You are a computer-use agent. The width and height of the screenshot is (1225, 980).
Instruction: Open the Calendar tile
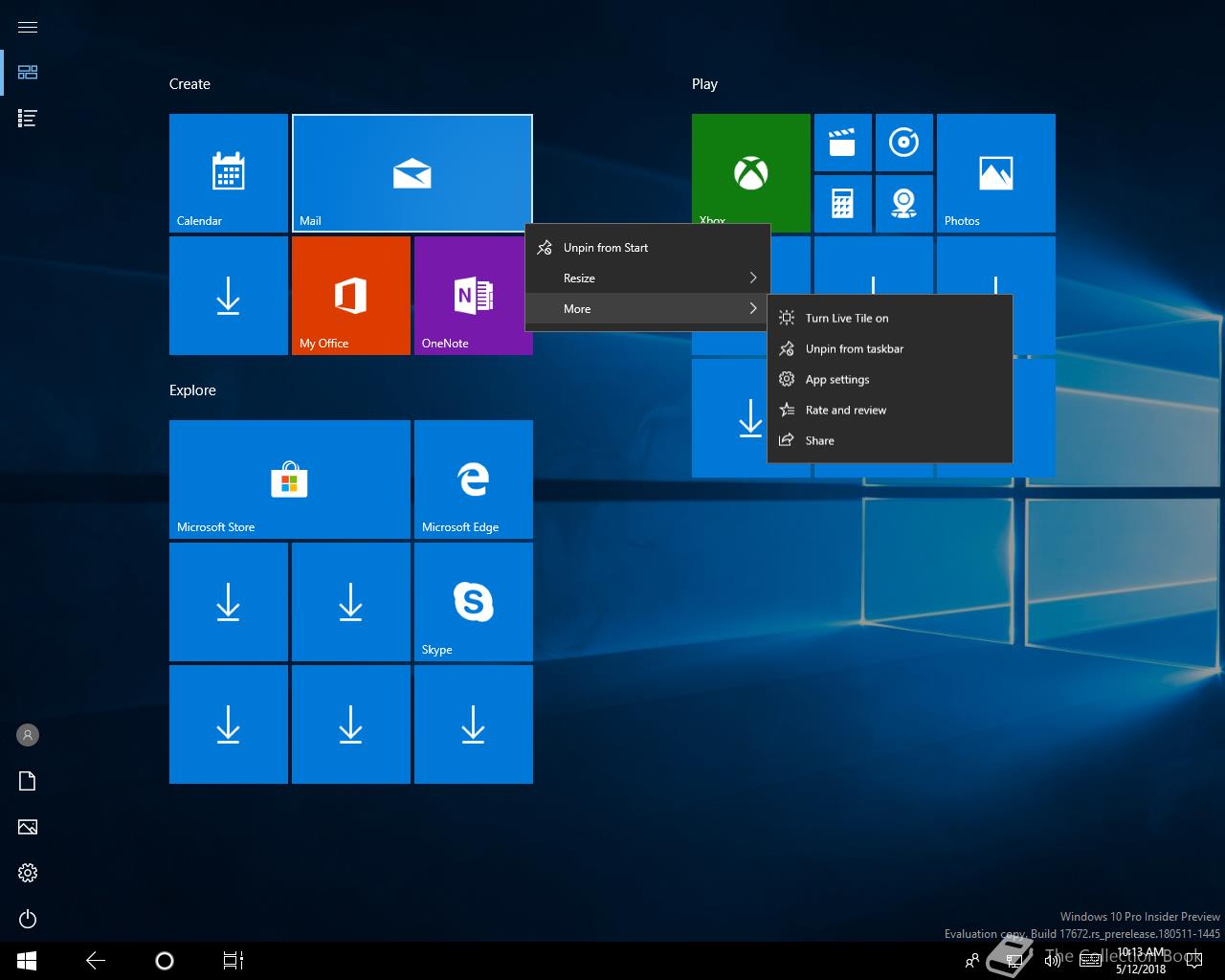click(x=229, y=173)
